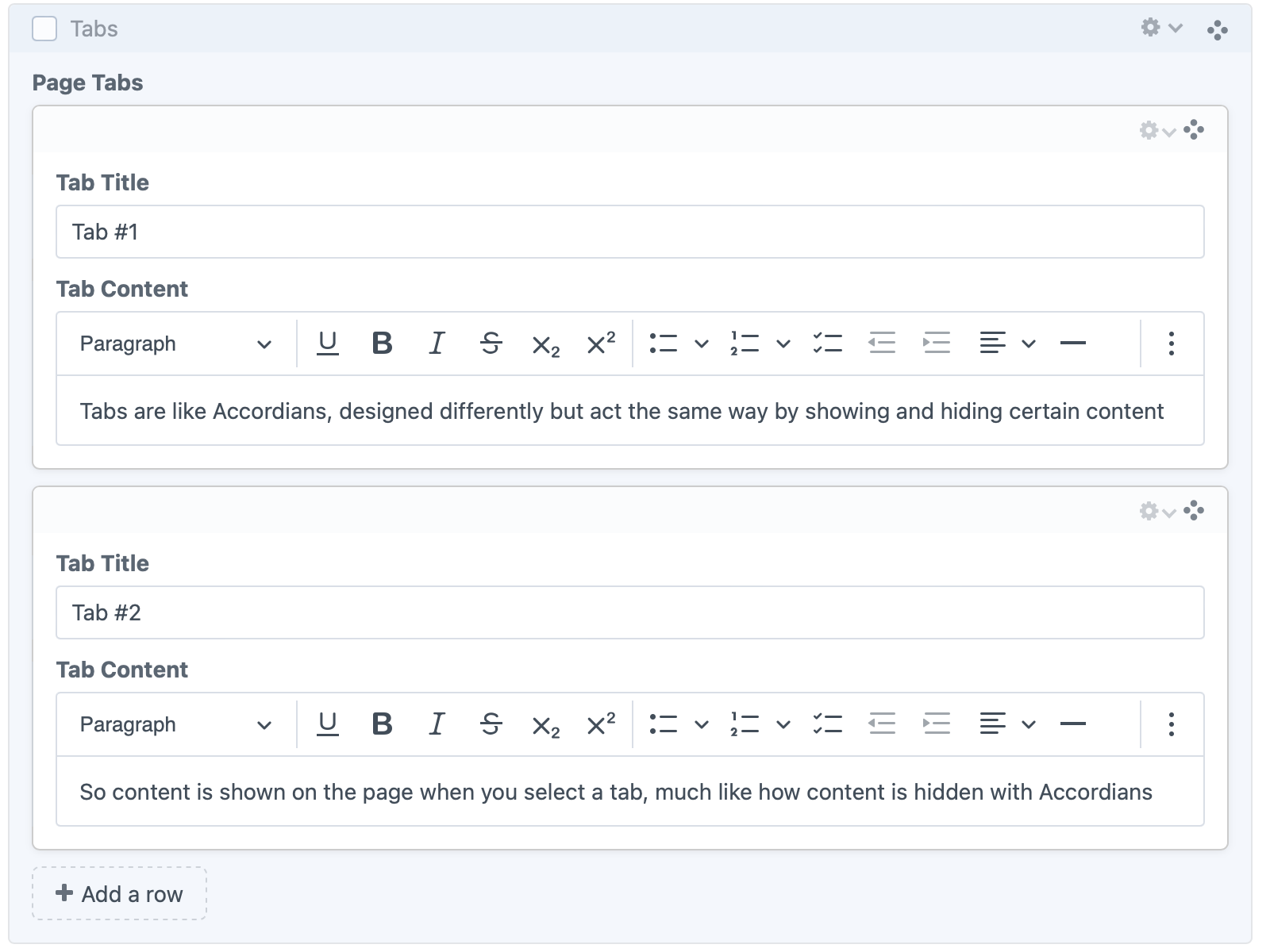The height and width of the screenshot is (952, 1270).
Task: Click Subscript in Tab #1 content toolbar
Action: tap(545, 345)
